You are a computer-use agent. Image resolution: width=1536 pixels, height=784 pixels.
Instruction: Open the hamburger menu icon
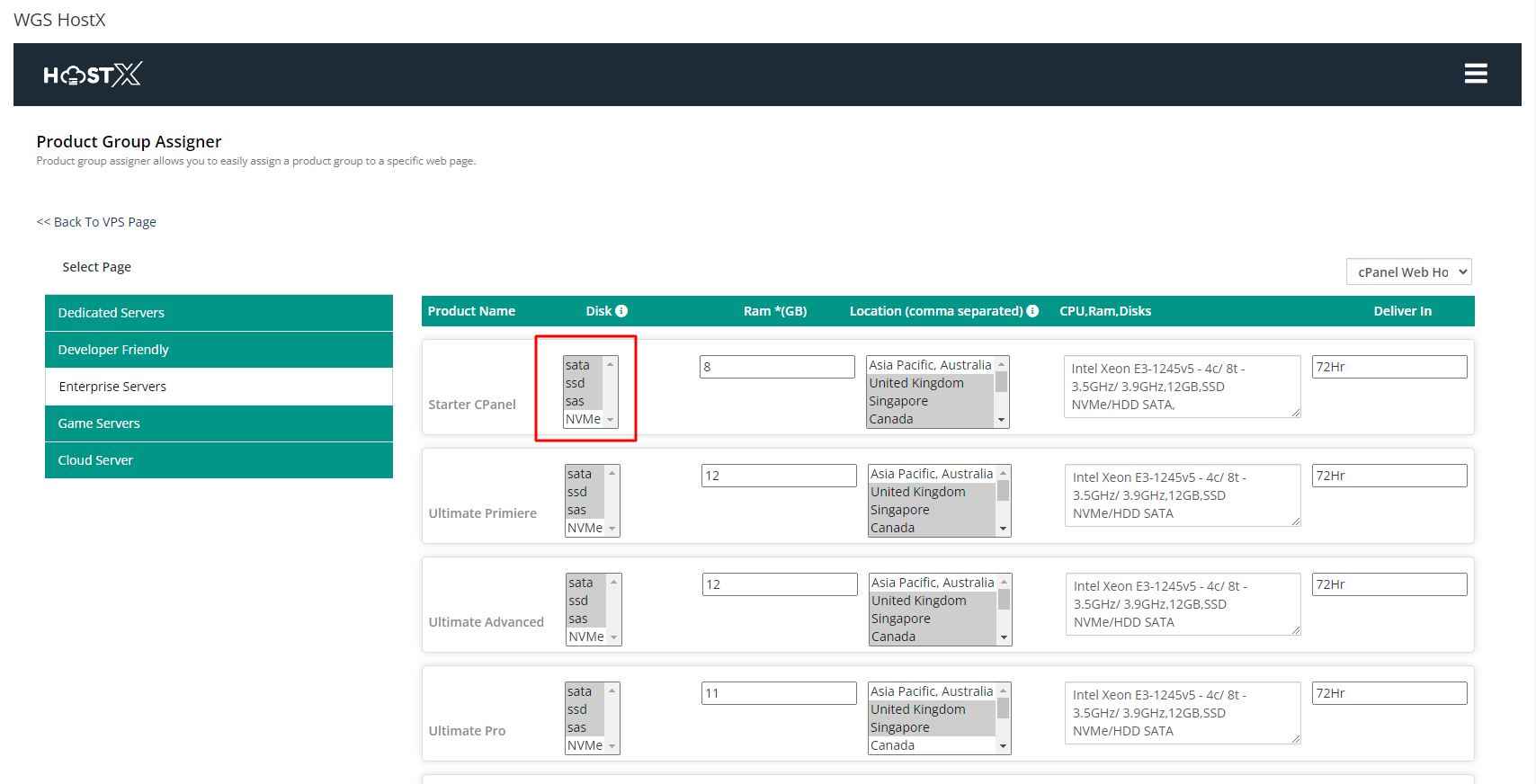click(x=1475, y=74)
